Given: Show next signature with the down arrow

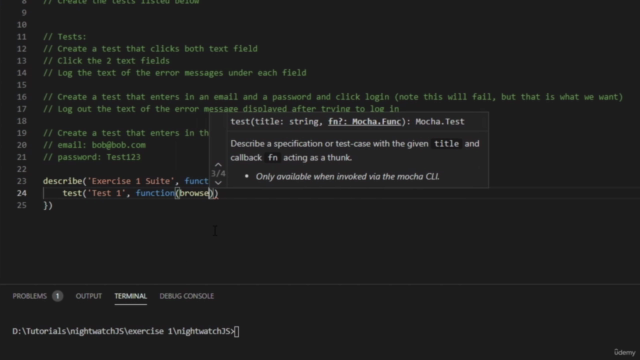Looking at the screenshot, I should point(218,182).
